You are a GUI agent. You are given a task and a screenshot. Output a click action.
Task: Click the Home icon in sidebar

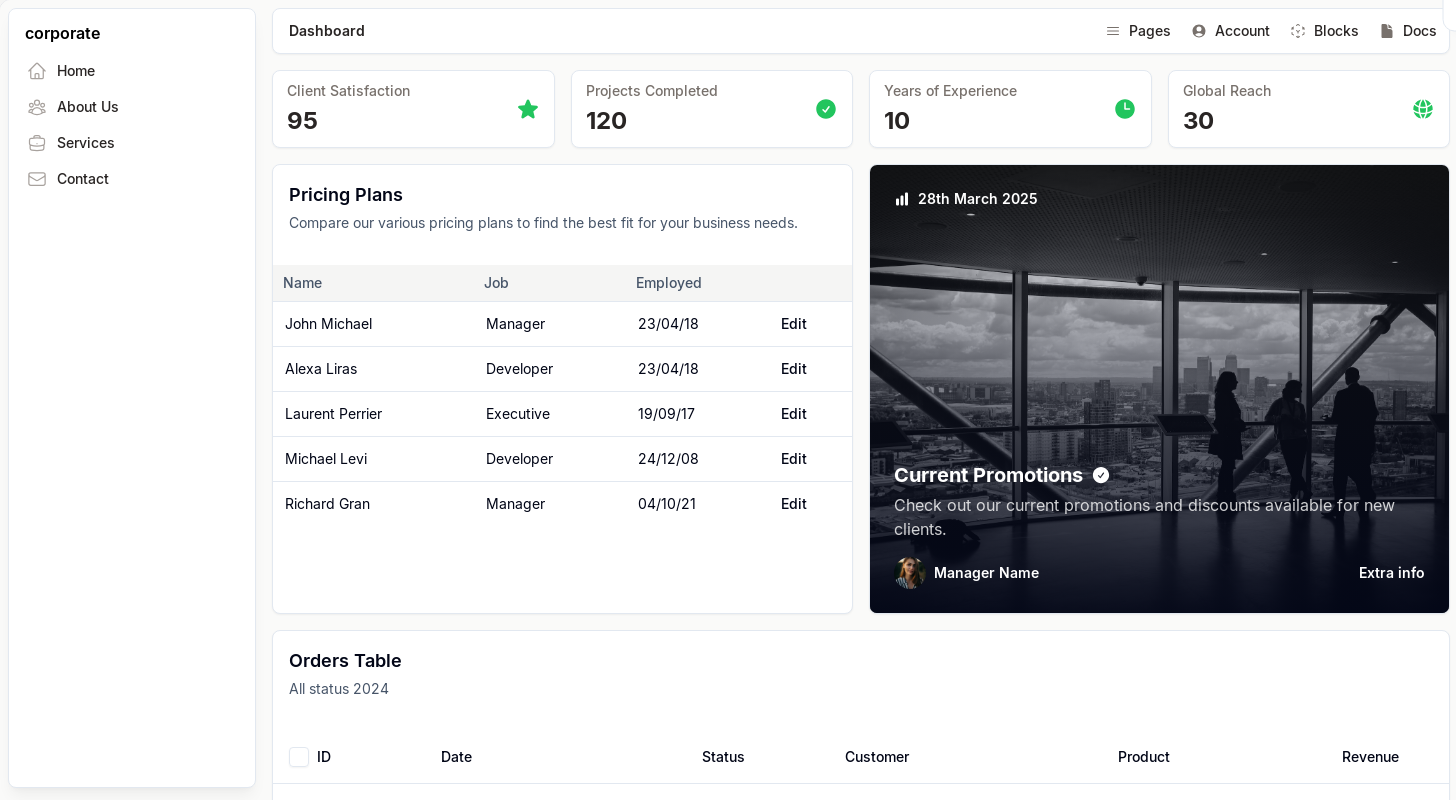point(37,71)
